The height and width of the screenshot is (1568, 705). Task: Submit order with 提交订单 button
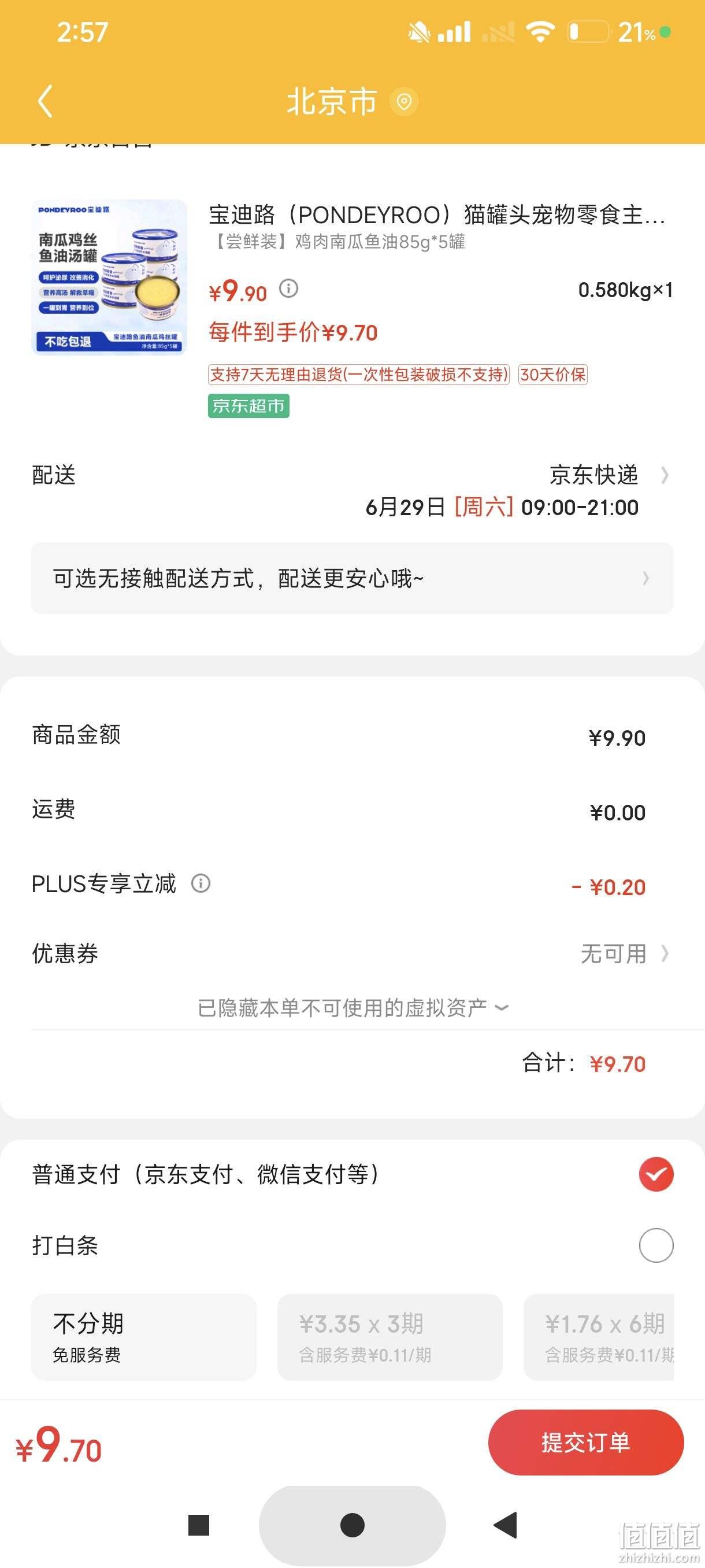586,1443
